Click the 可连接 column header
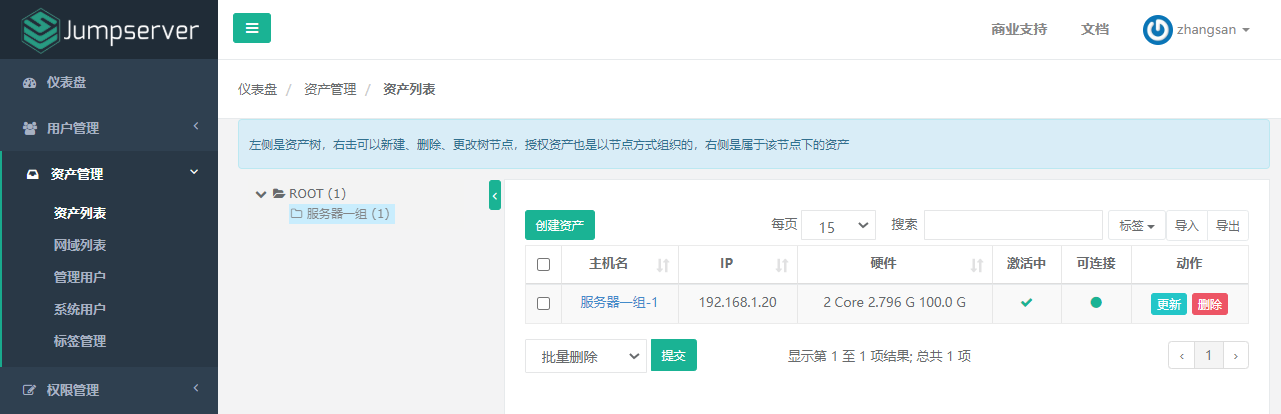 pyautogui.click(x=1096, y=264)
